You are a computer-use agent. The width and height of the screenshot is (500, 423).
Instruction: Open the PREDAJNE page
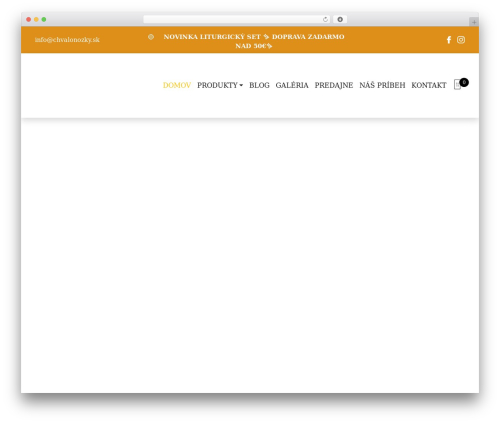tap(334, 85)
